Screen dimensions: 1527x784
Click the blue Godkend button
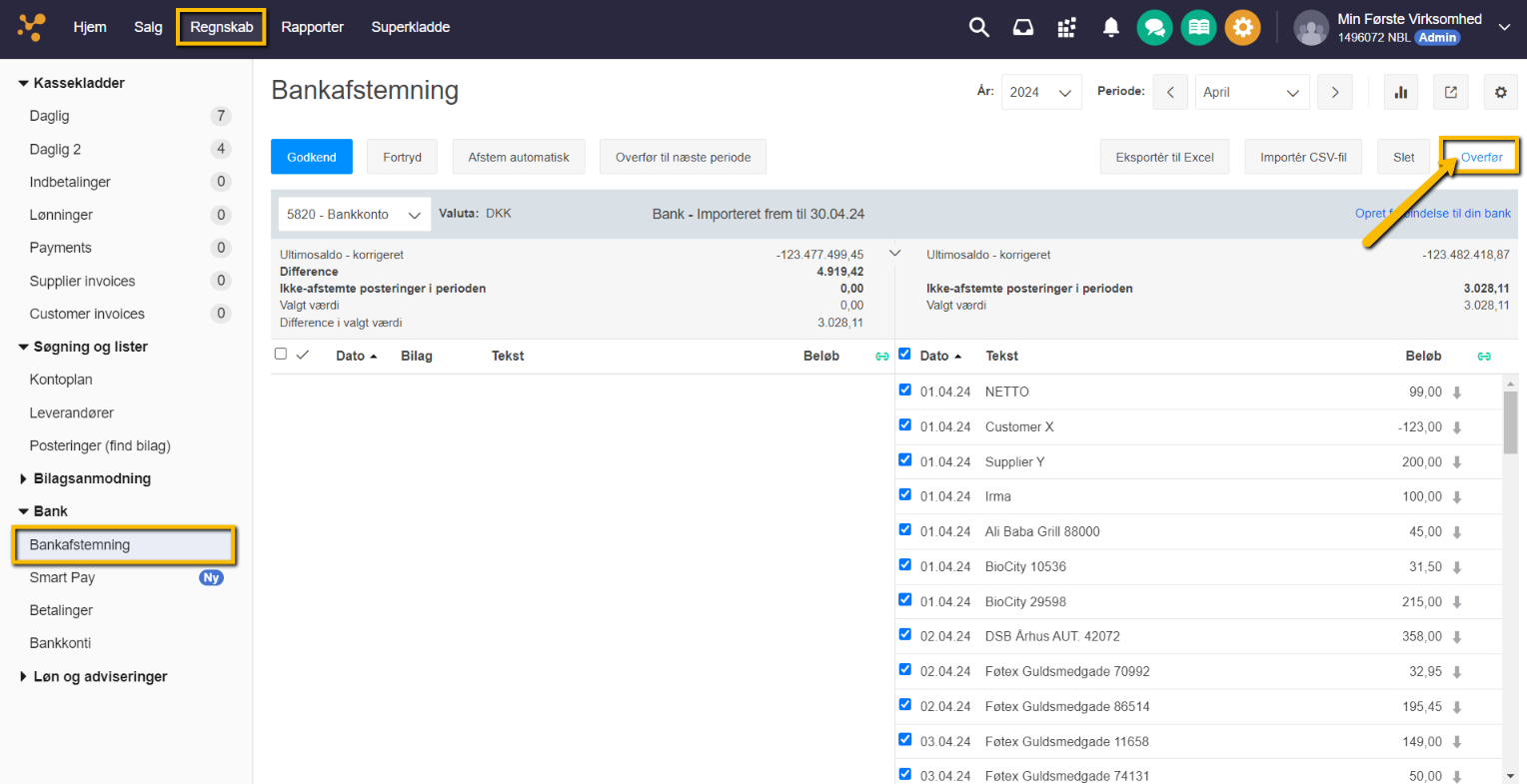pyautogui.click(x=311, y=157)
